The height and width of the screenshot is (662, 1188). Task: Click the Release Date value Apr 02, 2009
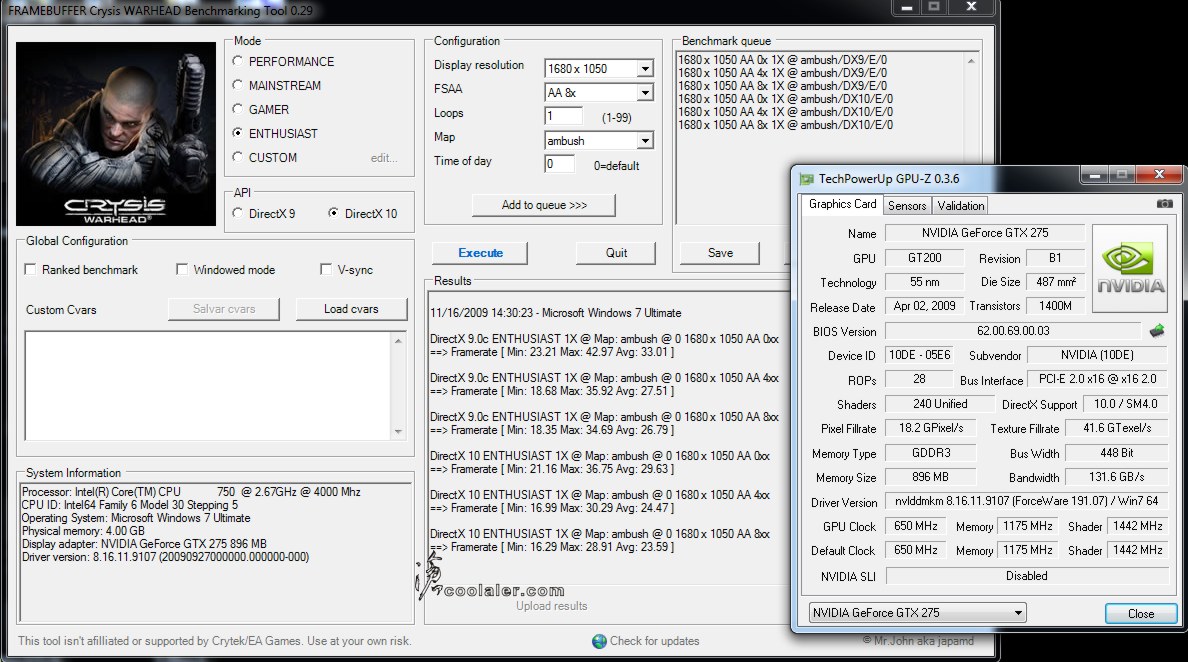tap(924, 306)
